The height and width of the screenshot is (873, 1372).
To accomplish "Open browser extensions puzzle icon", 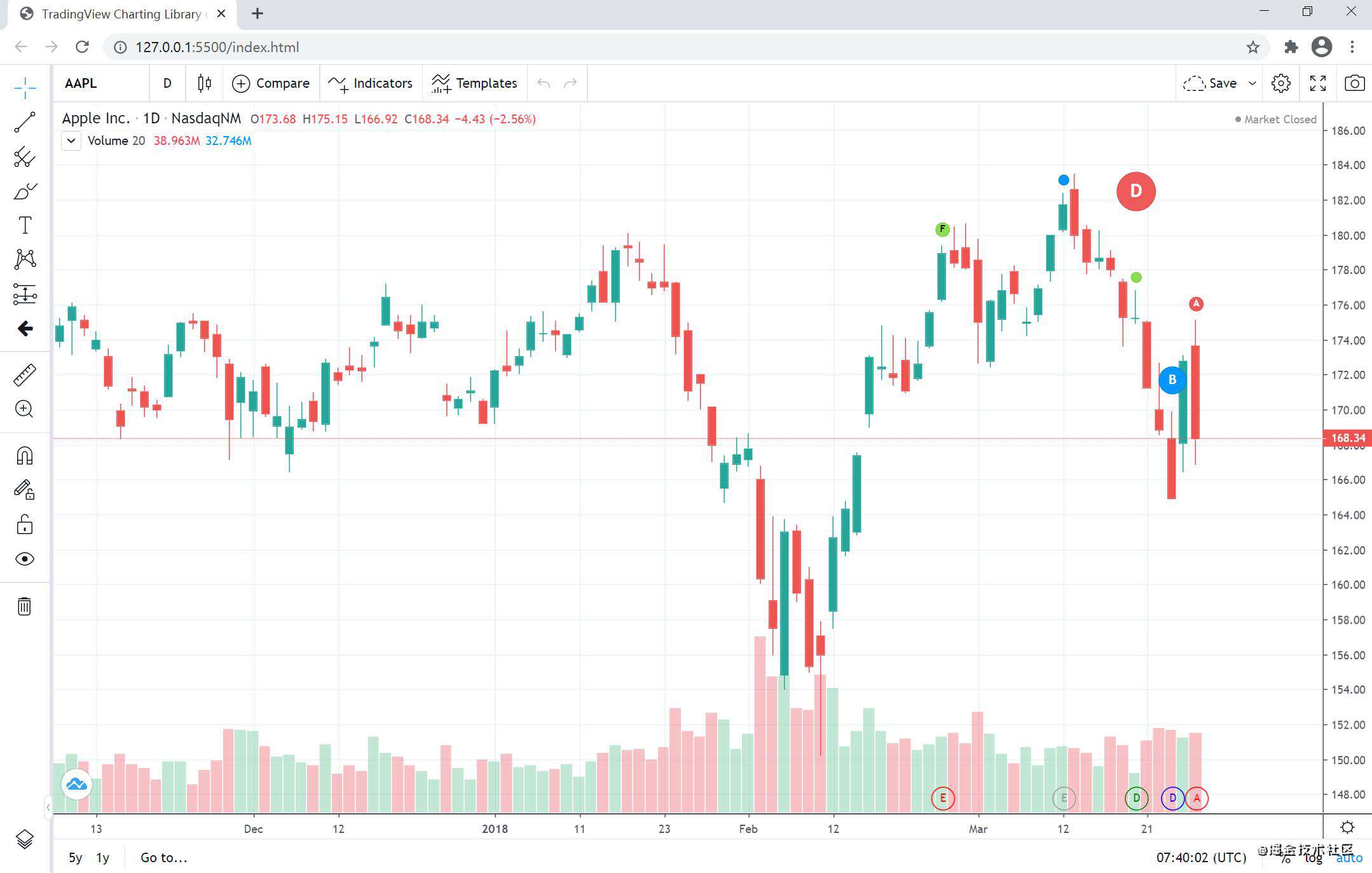I will coord(1291,47).
